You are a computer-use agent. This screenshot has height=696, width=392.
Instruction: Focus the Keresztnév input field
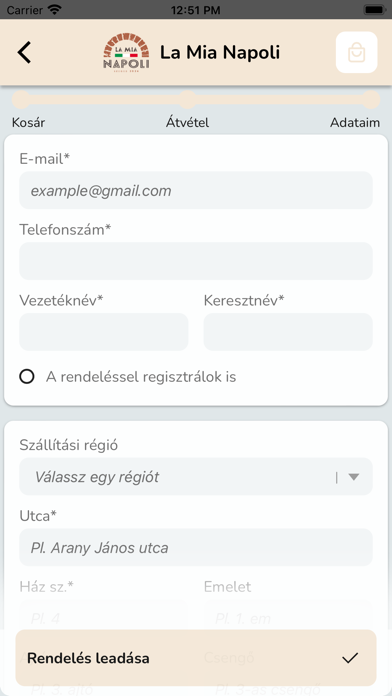coord(288,332)
